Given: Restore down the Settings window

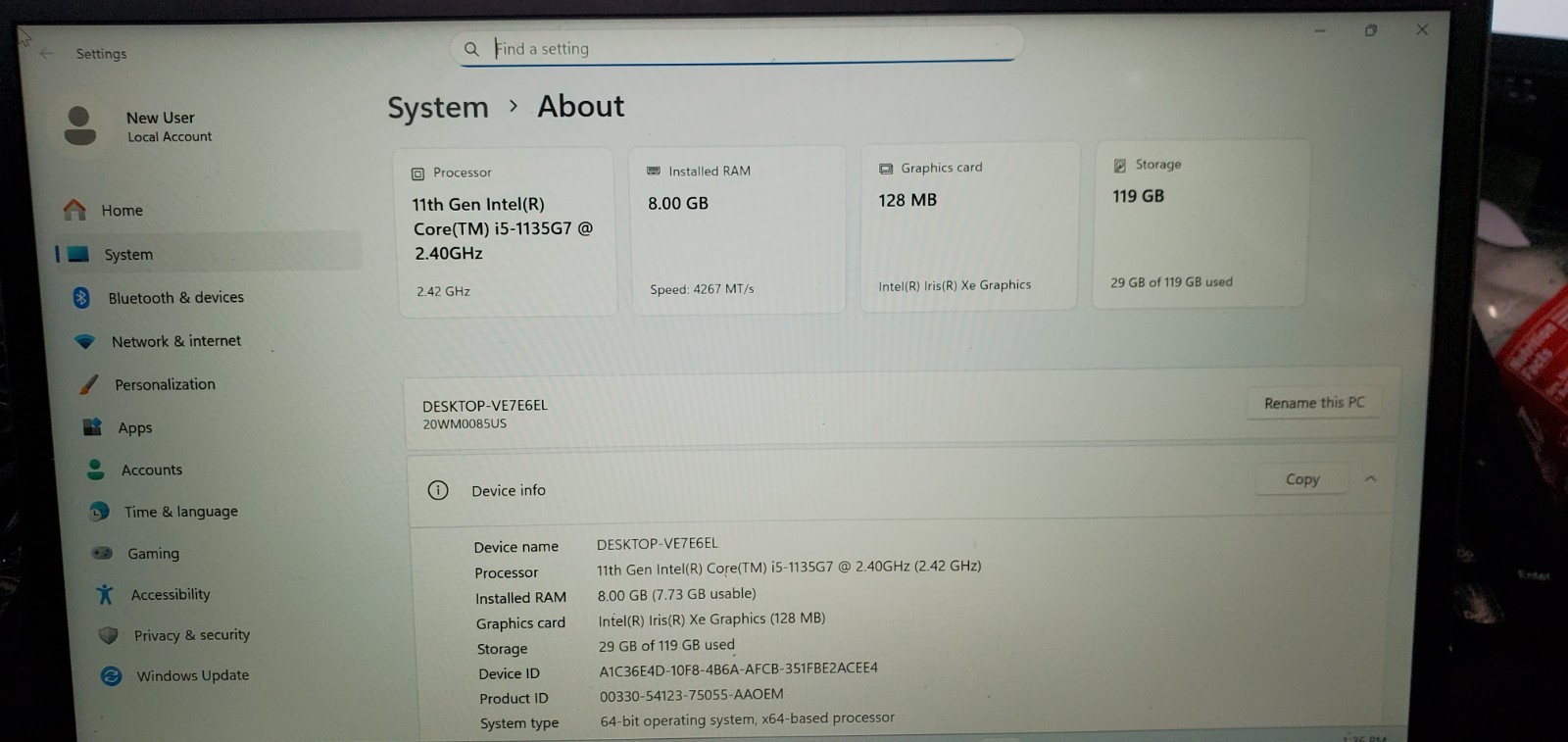Looking at the screenshot, I should [x=1371, y=30].
